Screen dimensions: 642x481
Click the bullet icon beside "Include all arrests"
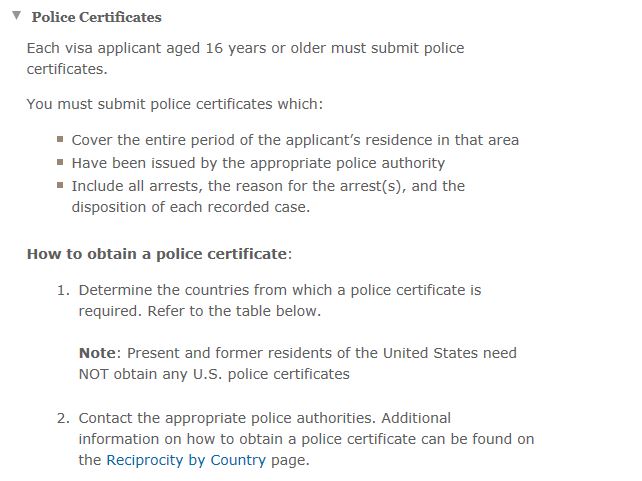(x=61, y=186)
